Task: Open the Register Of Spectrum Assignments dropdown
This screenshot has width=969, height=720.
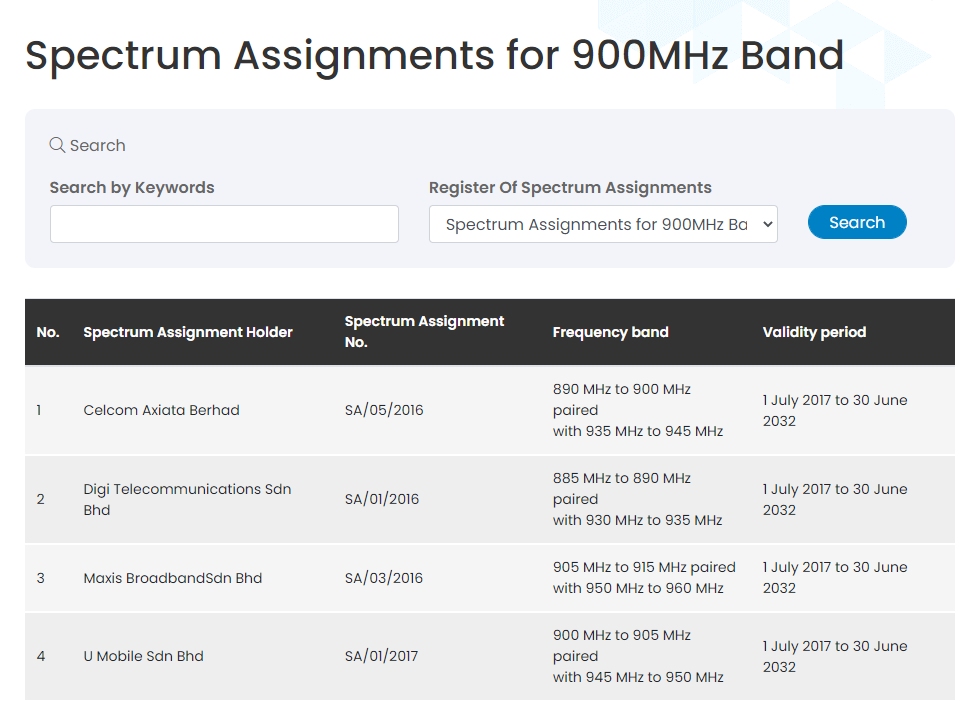Action: click(603, 224)
